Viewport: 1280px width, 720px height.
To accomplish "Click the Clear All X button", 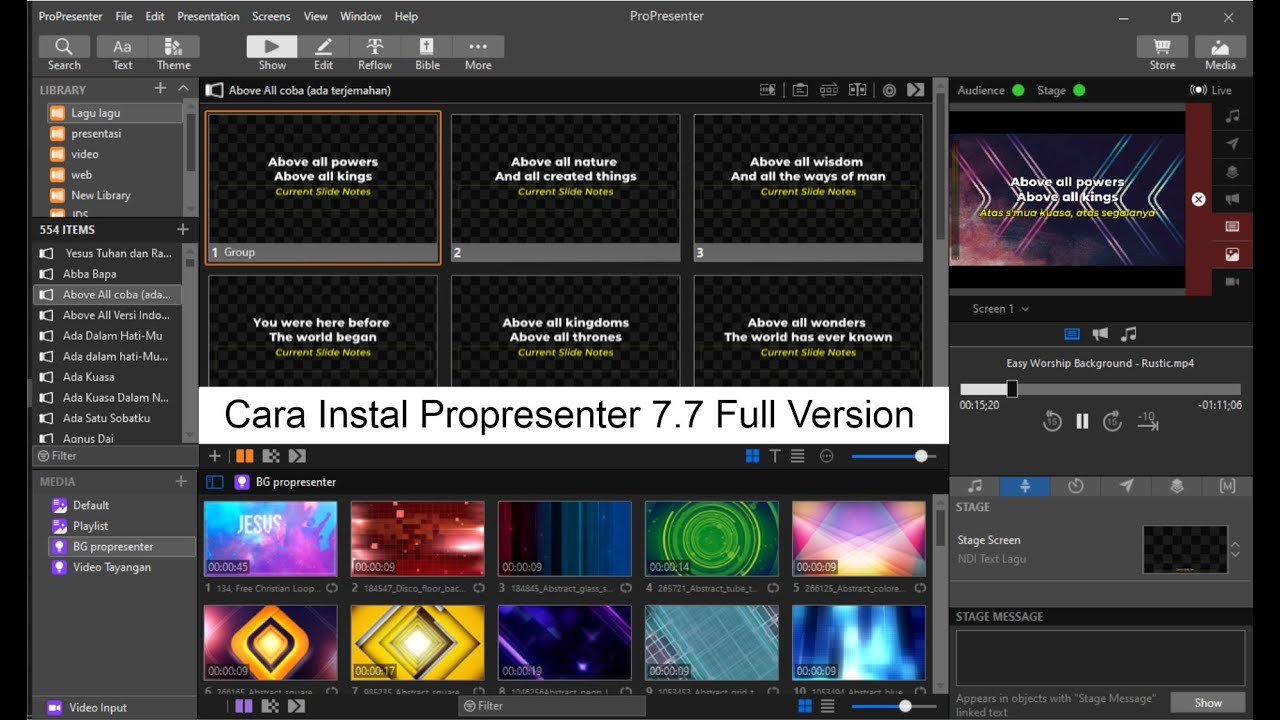I will (x=1199, y=199).
